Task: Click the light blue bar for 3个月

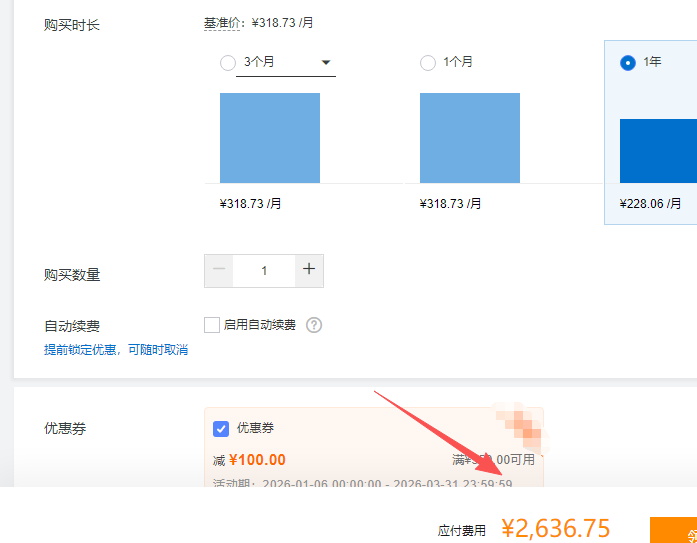Action: click(270, 138)
